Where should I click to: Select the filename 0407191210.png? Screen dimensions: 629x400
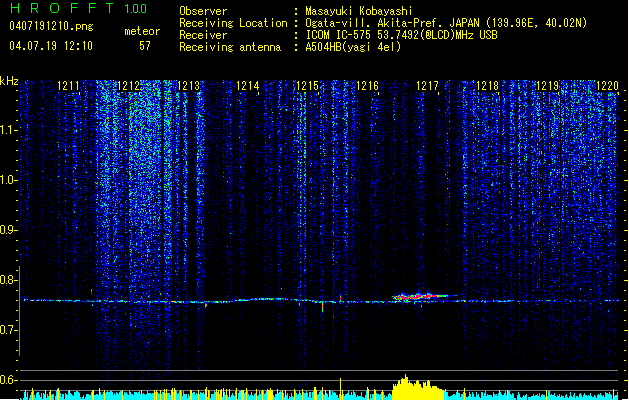51,26
